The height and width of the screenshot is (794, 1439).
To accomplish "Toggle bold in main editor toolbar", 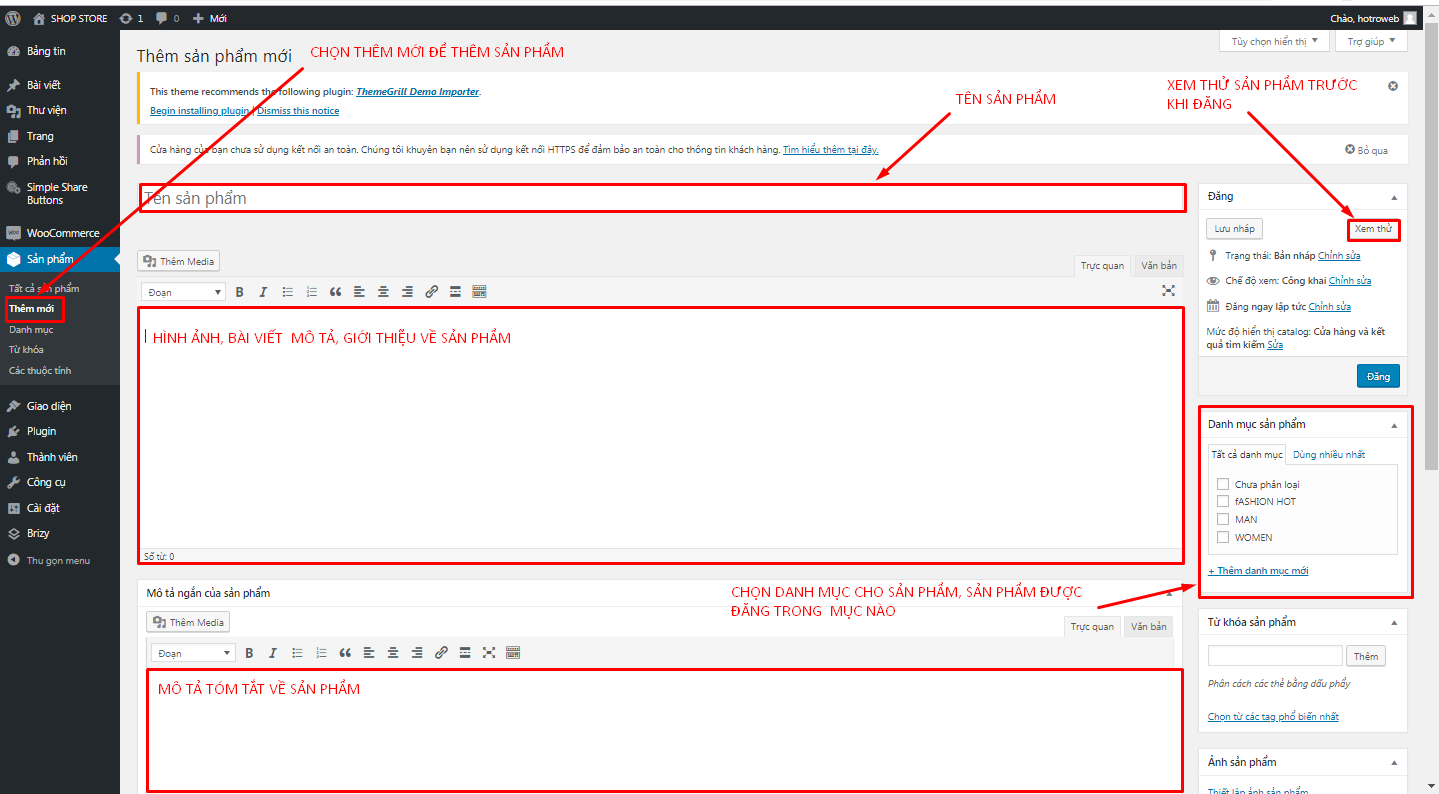I will pyautogui.click(x=239, y=292).
